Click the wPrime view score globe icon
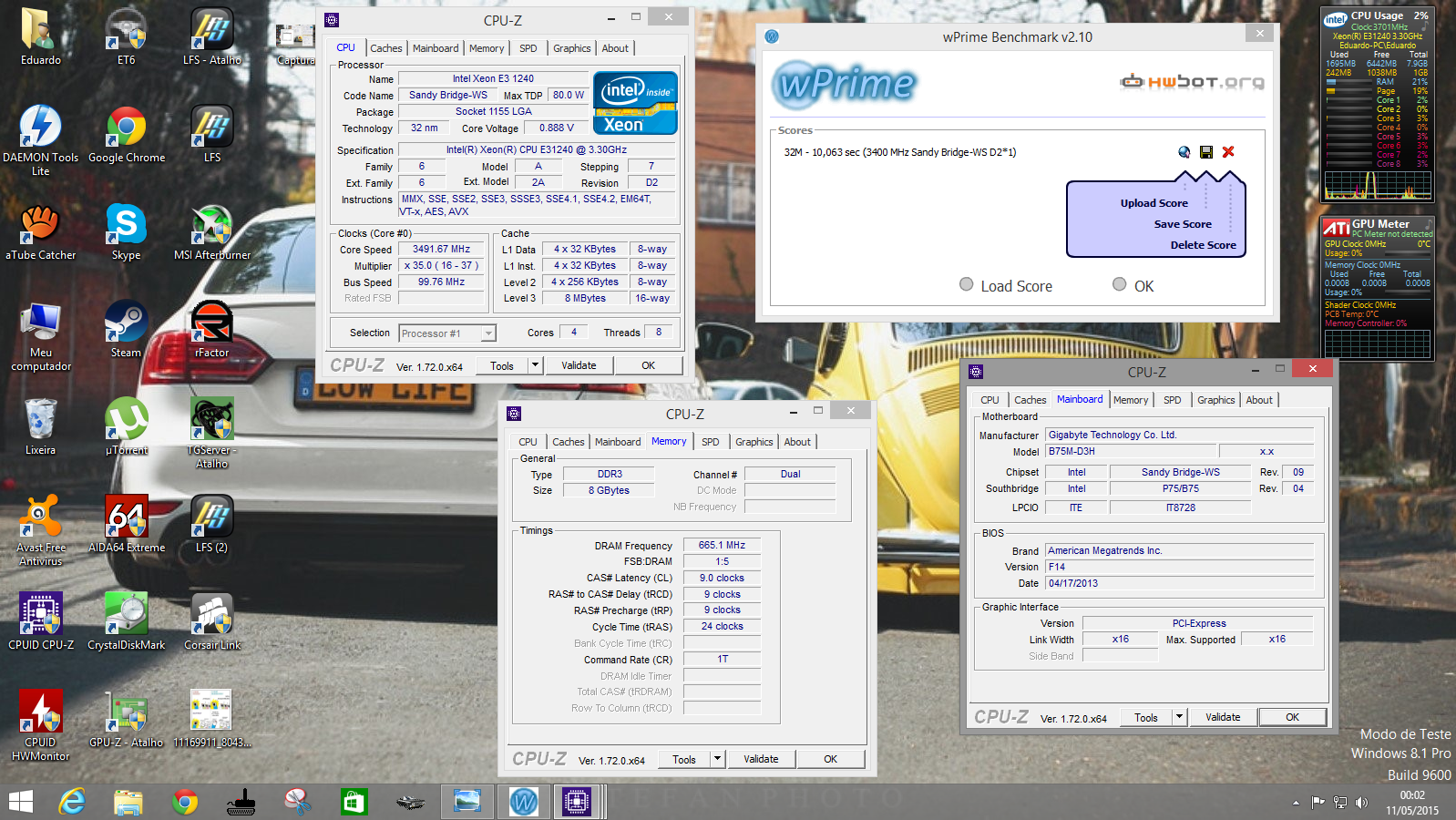Viewport: 1456px width, 820px height. 1184,152
